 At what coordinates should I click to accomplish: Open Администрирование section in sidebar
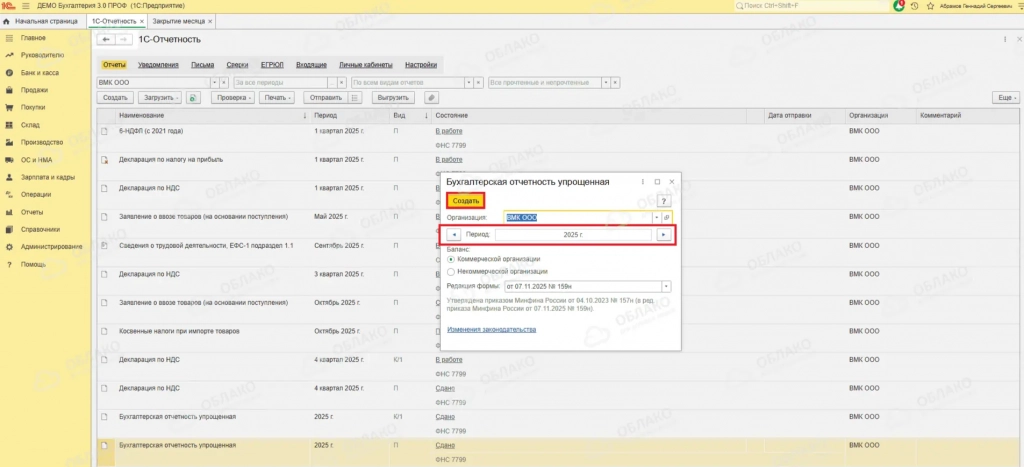(x=52, y=247)
